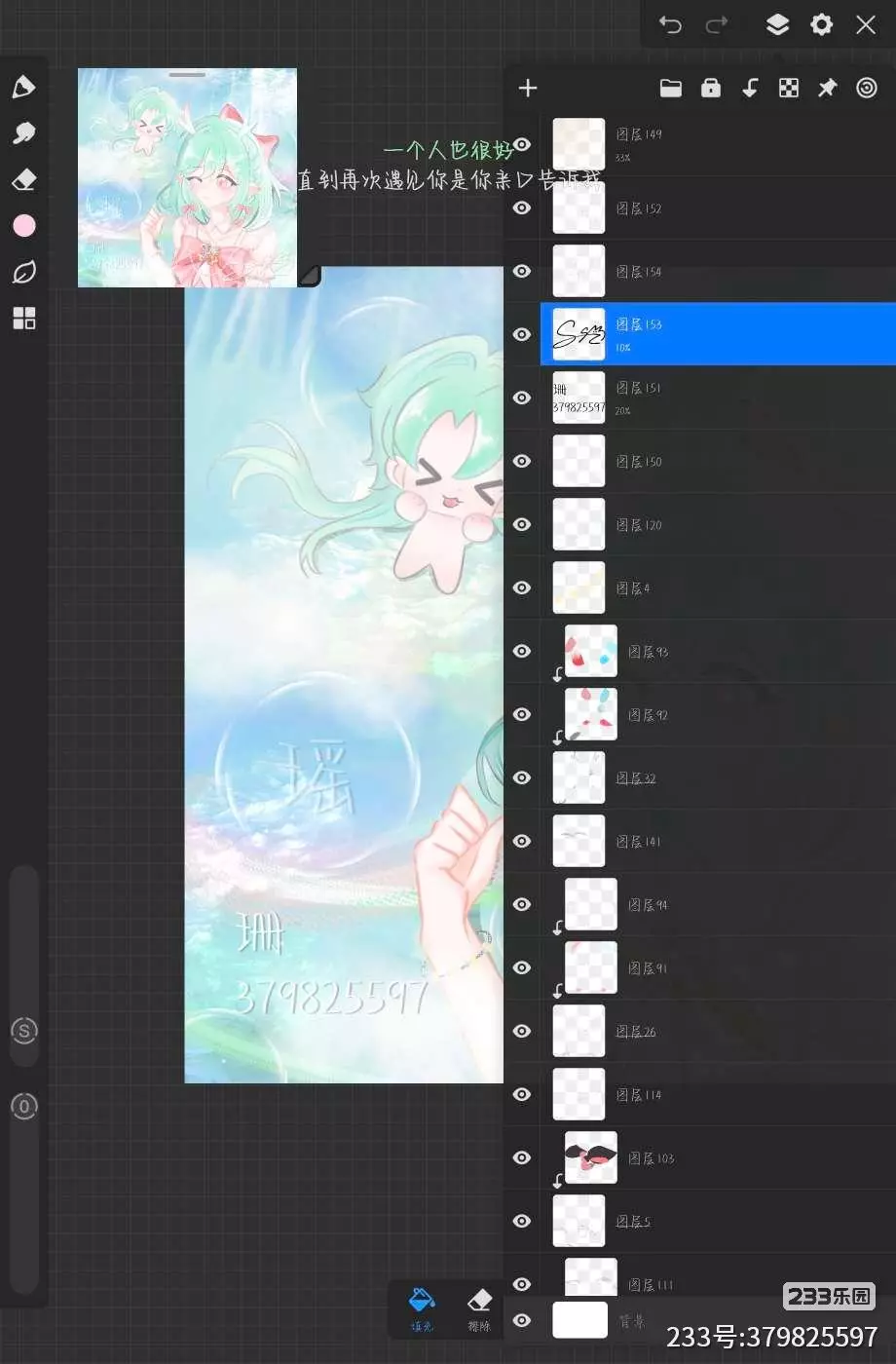Click the 图层94 layer row name
Image resolution: width=896 pixels, height=1364 pixels.
(x=649, y=905)
